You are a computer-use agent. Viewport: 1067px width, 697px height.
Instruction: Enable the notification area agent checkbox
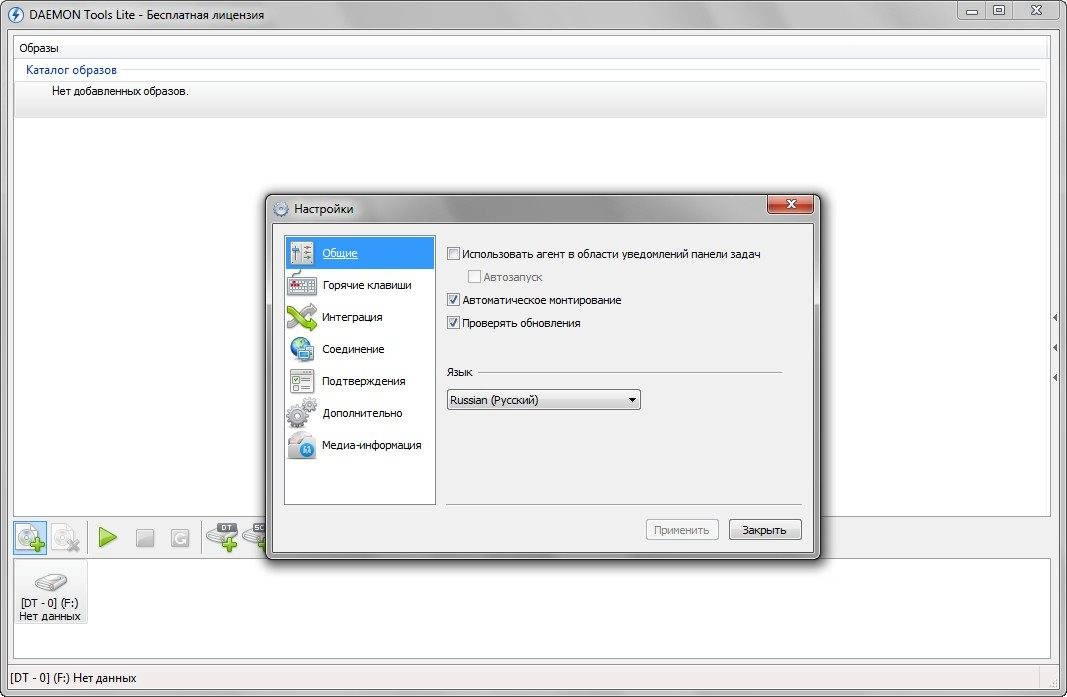pyautogui.click(x=453, y=254)
